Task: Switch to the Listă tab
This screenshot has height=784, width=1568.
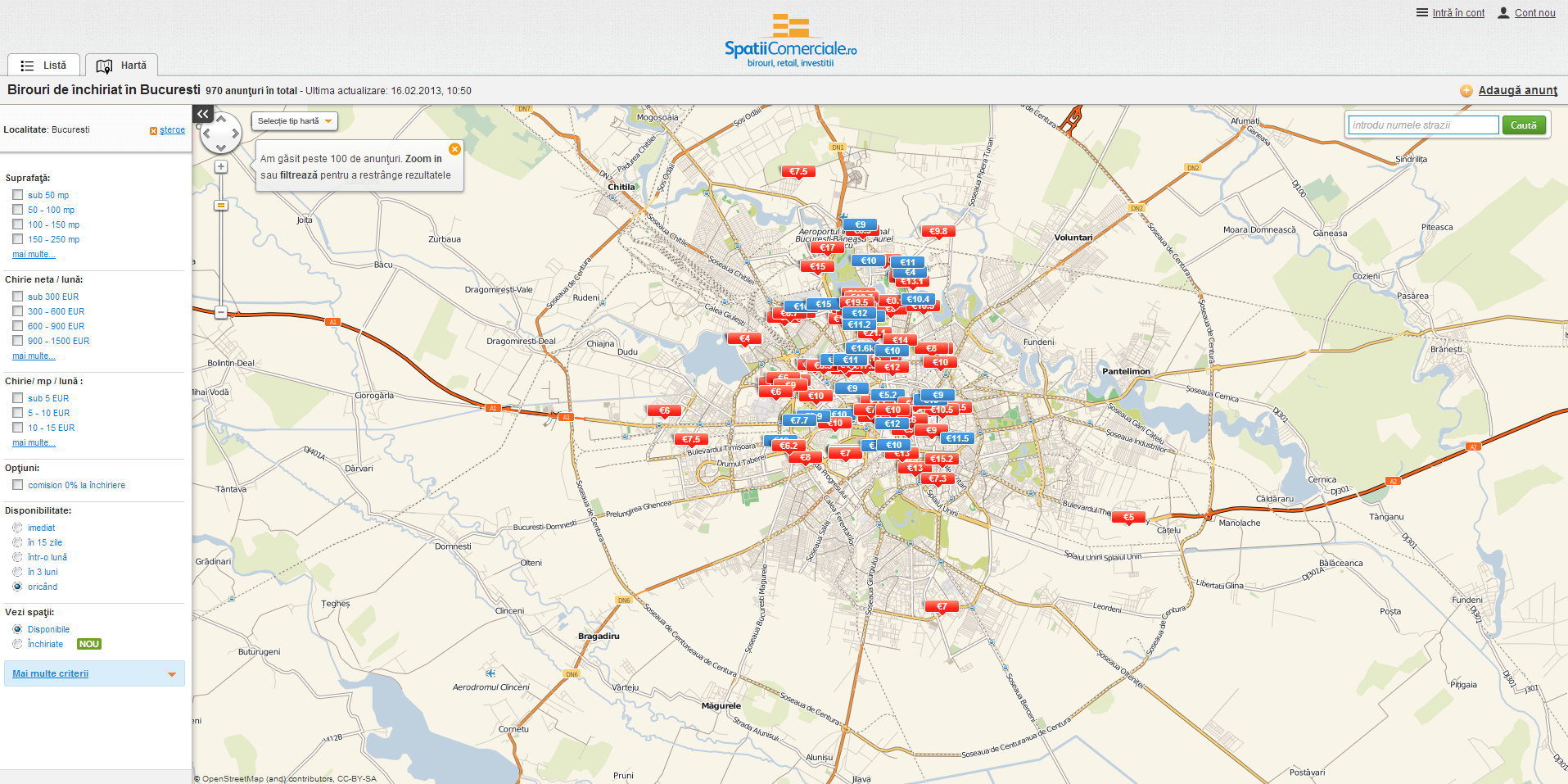Action: pos(44,66)
